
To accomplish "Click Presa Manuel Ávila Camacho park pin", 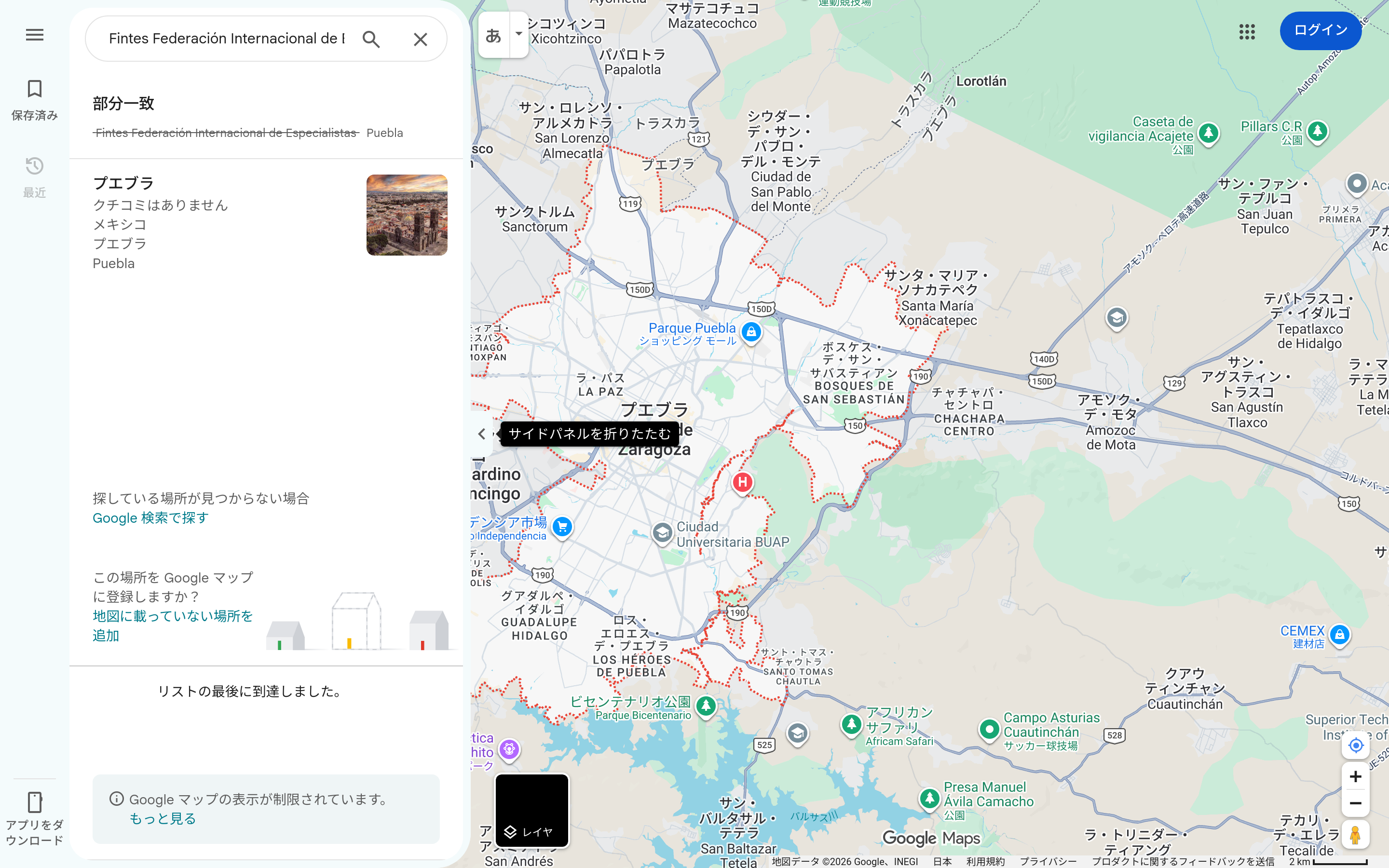I will coord(929,799).
